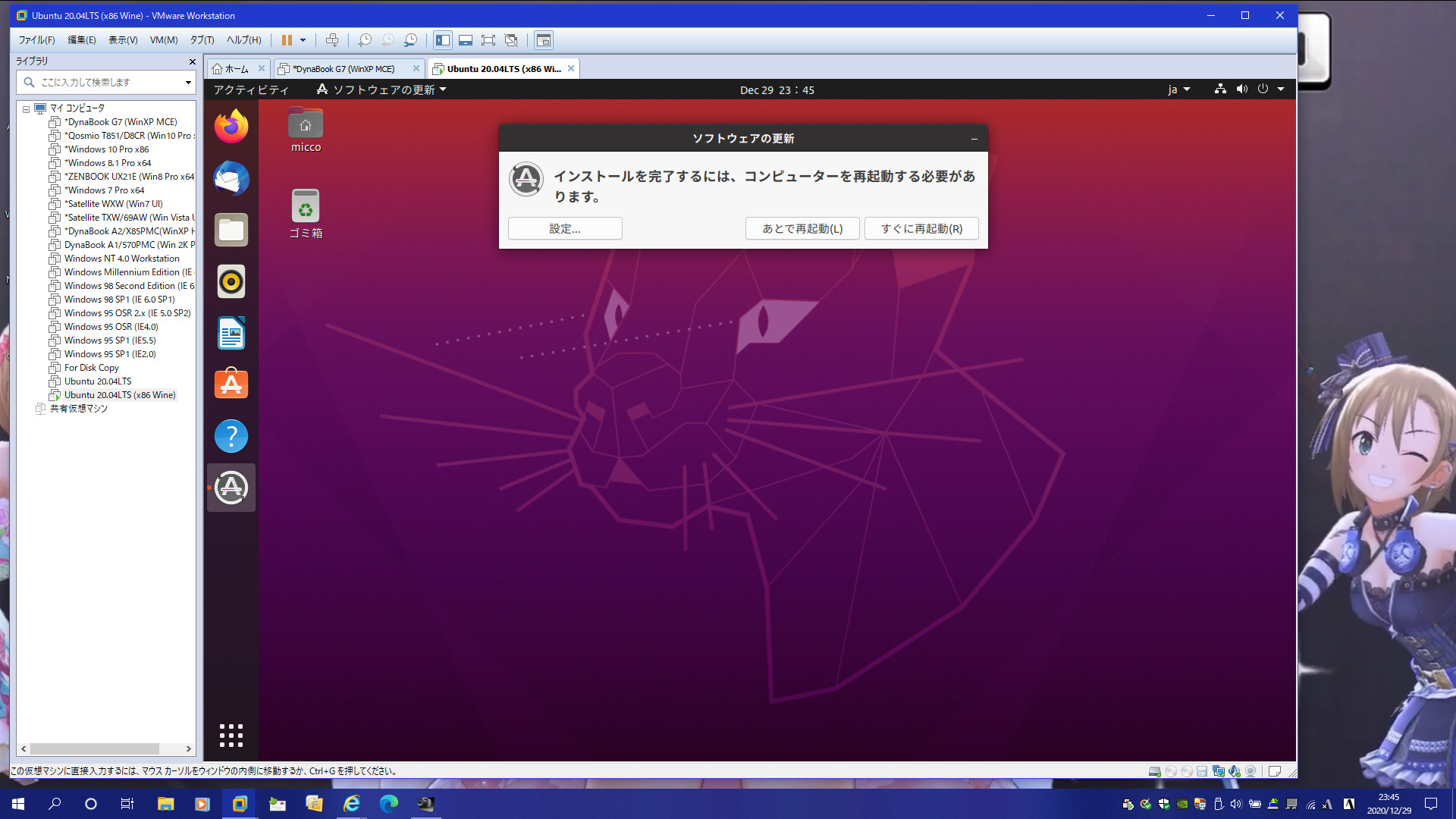Screen dimensions: 1456x819
Task: Show applications grid in Ubuntu dock
Action: (x=231, y=736)
